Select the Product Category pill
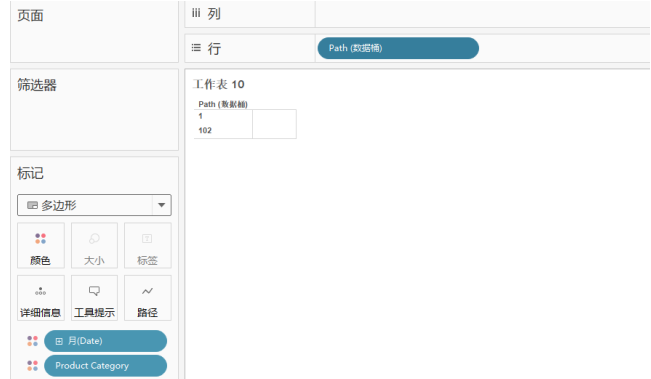 pyautogui.click(x=105, y=366)
